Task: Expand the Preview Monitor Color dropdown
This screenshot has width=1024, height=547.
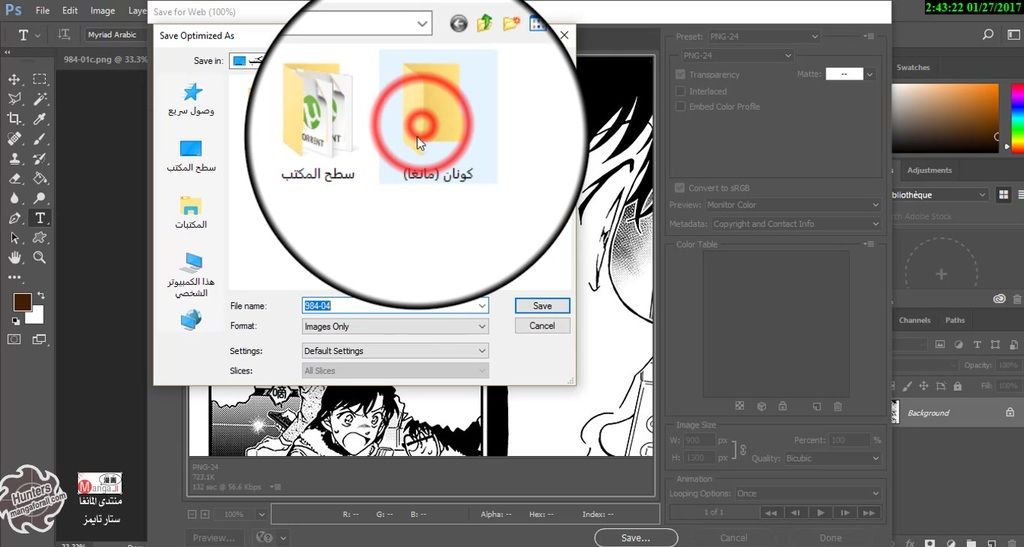Action: pos(793,205)
